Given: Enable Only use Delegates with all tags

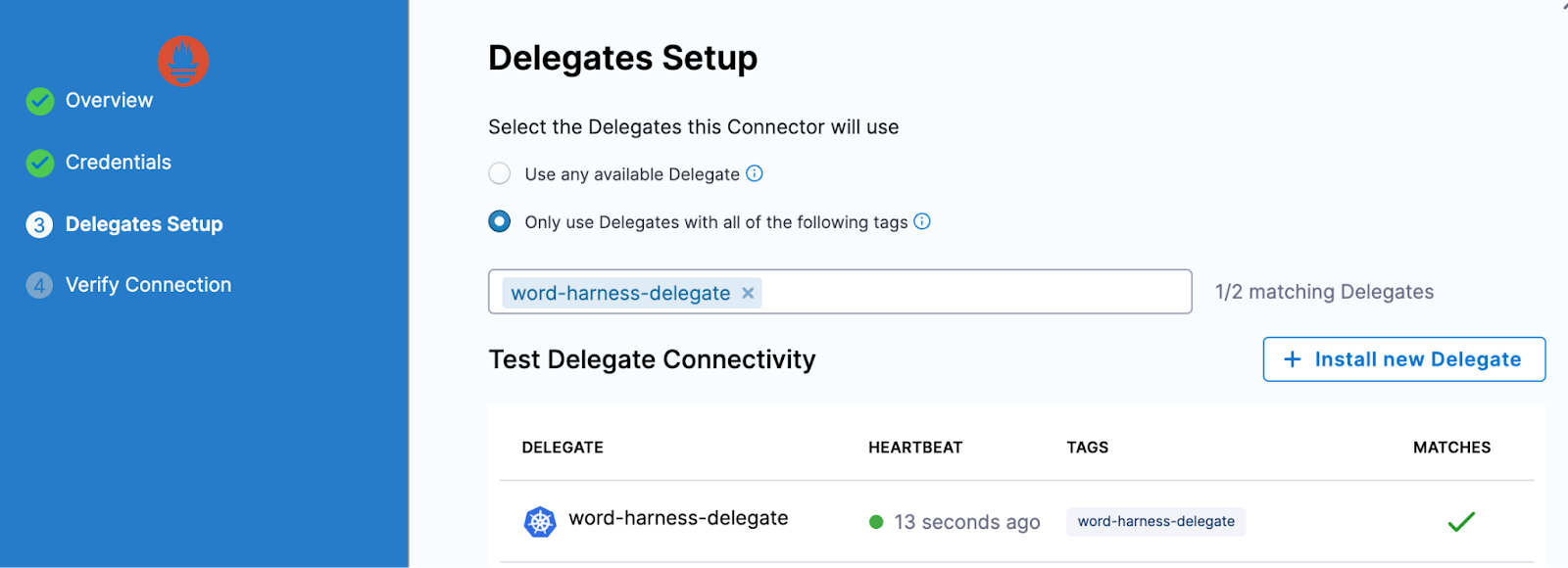Looking at the screenshot, I should (500, 221).
